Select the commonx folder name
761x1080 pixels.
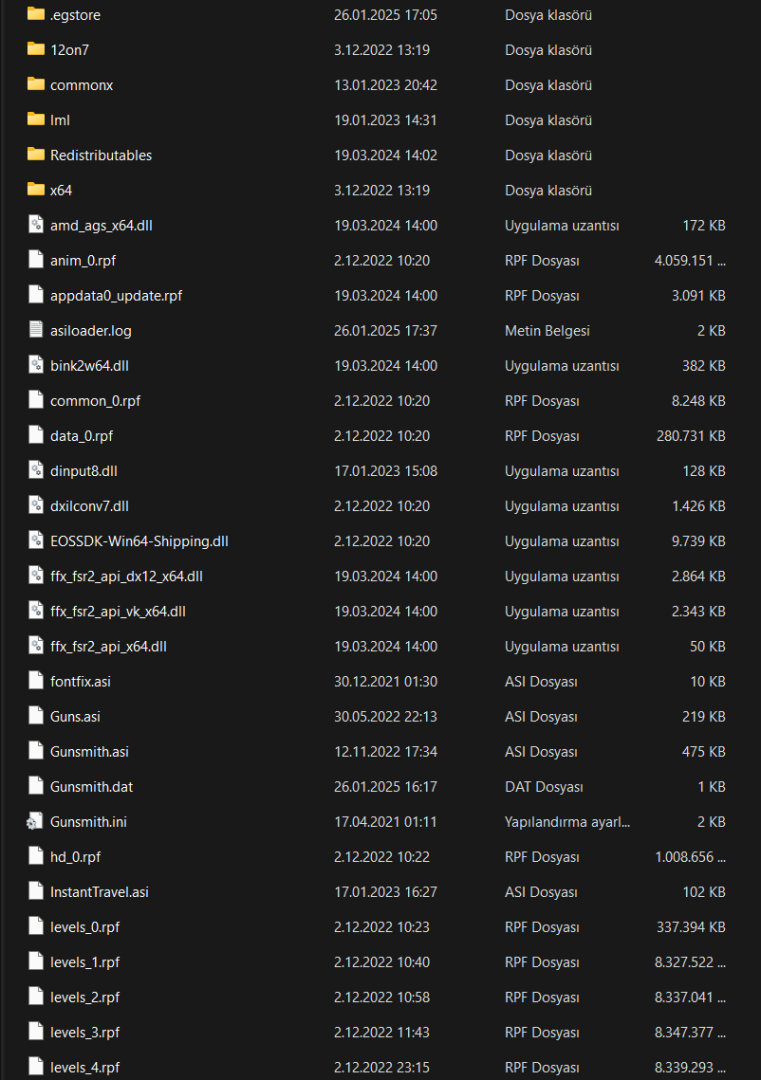click(81, 85)
